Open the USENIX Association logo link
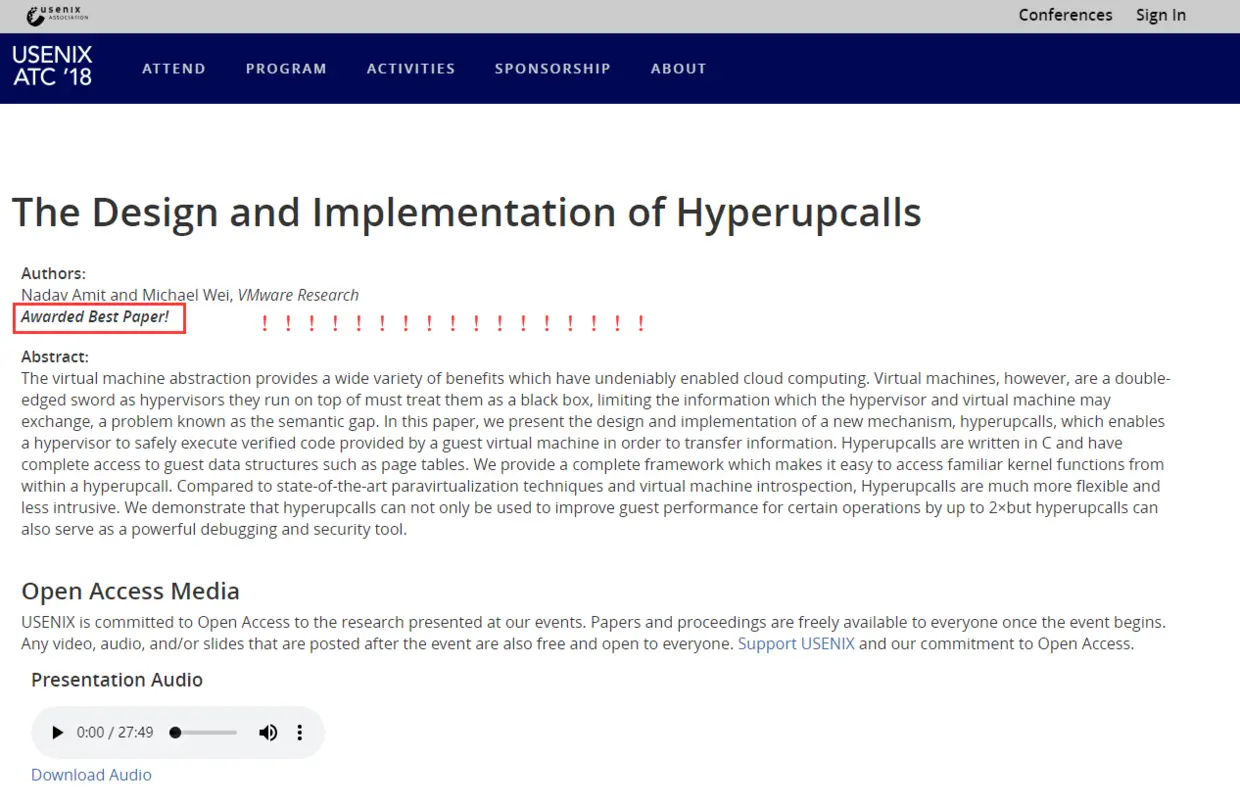The image size is (1240, 806). pos(58,14)
